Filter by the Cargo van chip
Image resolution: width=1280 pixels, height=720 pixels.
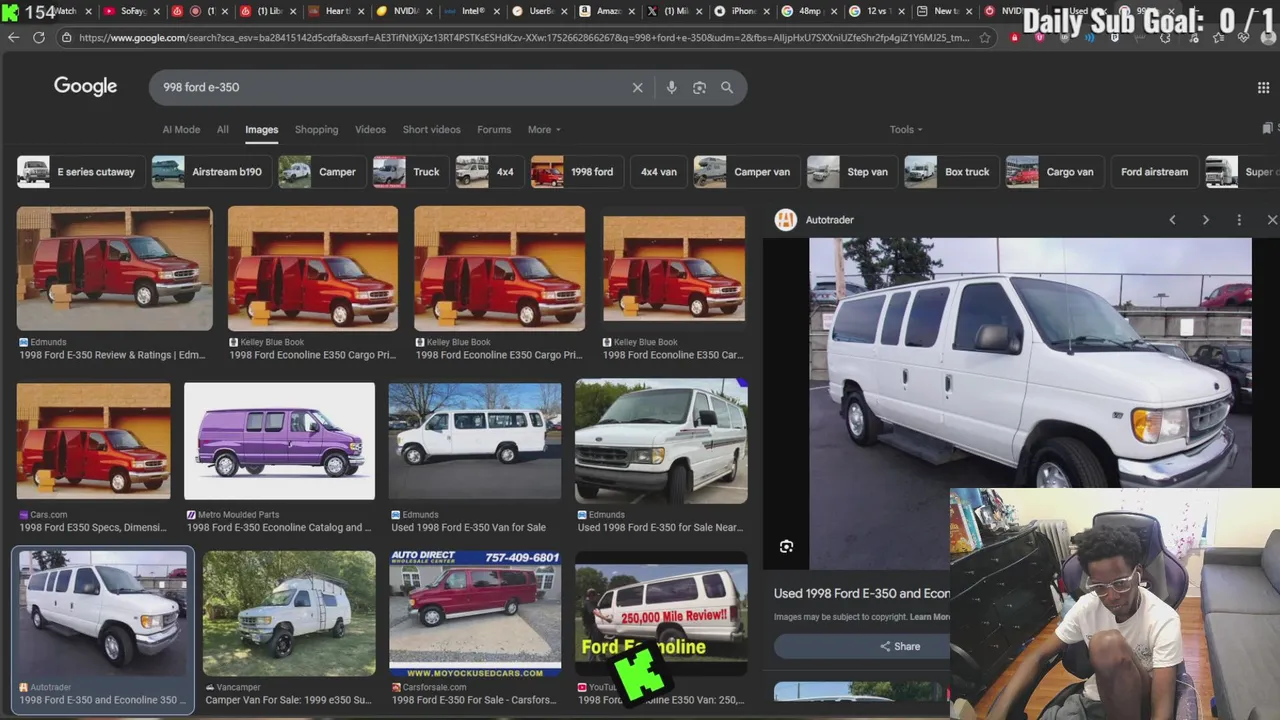(x=1054, y=172)
